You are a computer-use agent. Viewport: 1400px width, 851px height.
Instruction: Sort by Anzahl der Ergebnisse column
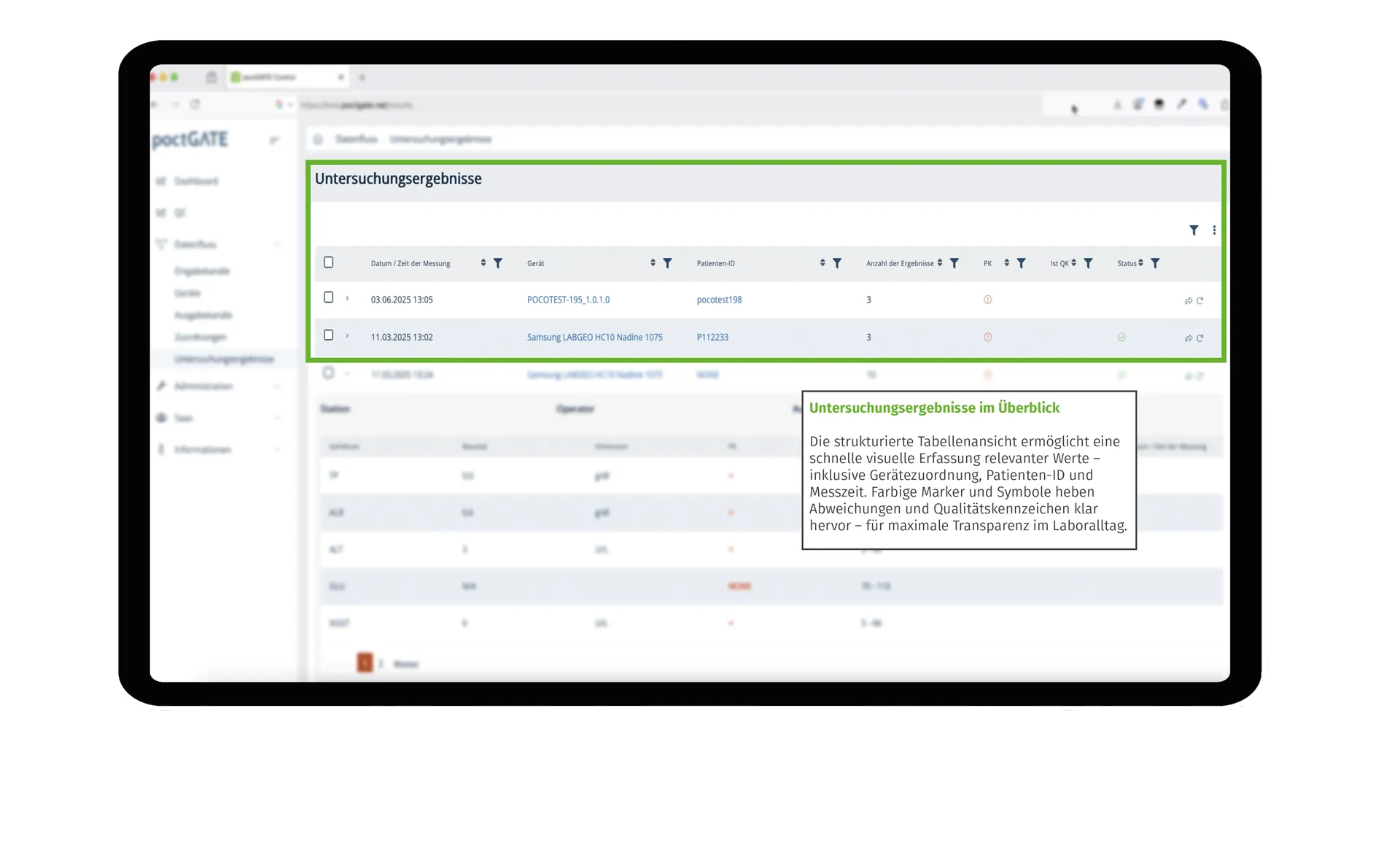(940, 263)
